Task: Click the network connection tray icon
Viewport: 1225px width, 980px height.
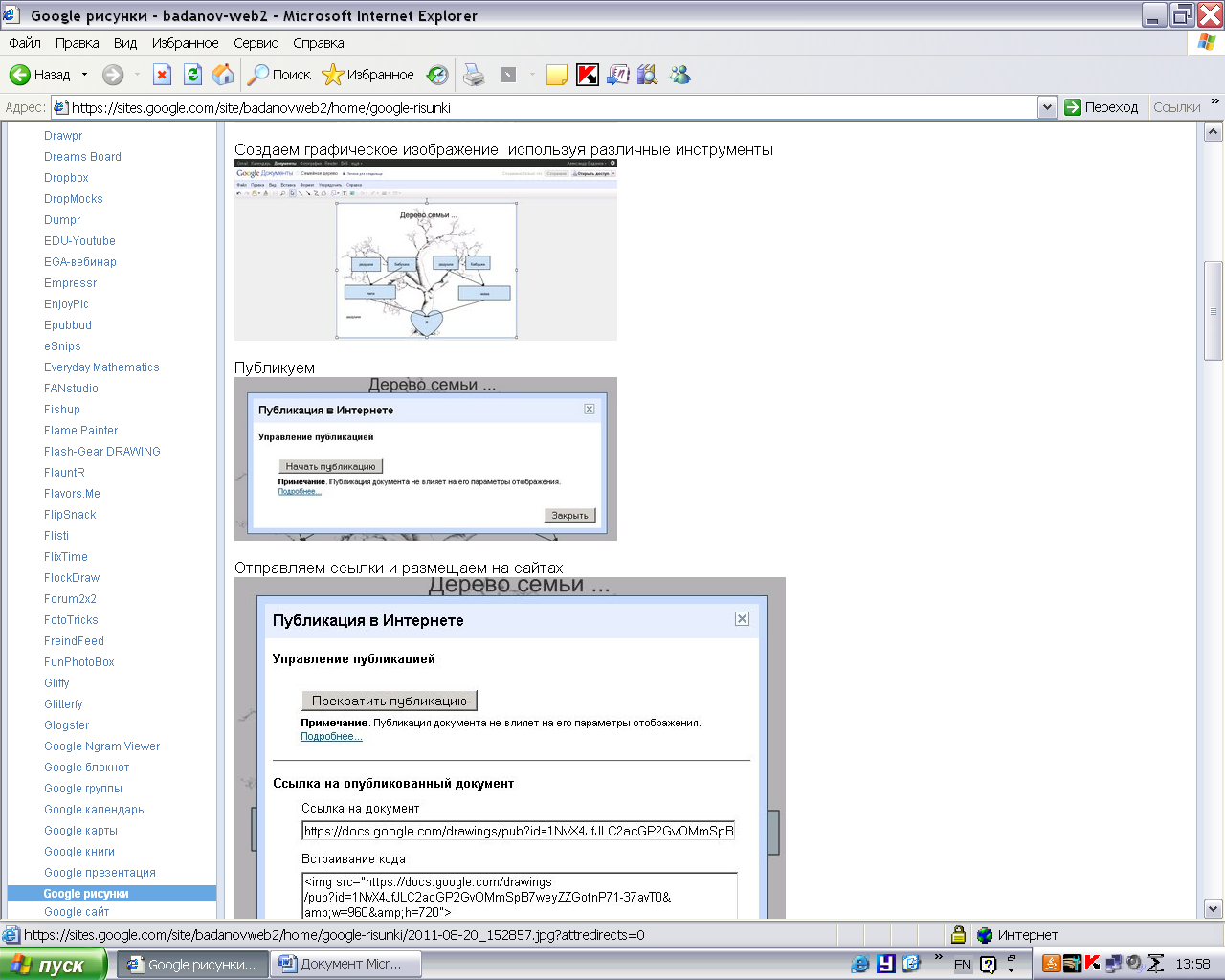Action: point(1113,964)
